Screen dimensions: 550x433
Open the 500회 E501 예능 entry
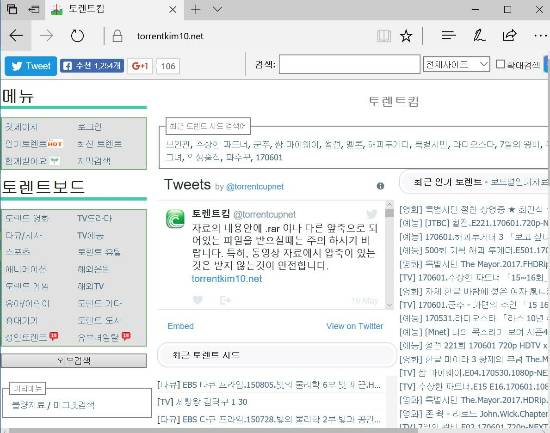point(474,251)
